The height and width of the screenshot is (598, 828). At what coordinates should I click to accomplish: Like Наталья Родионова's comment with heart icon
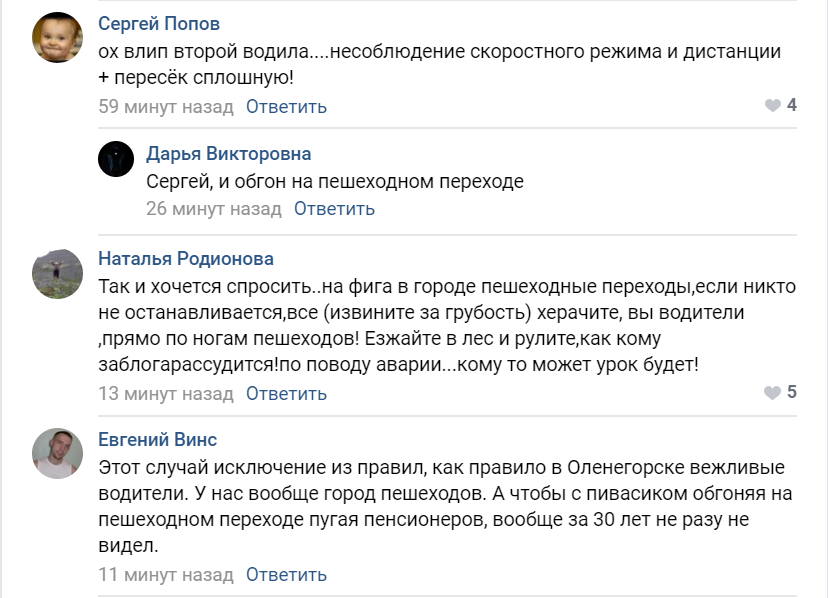coord(773,393)
